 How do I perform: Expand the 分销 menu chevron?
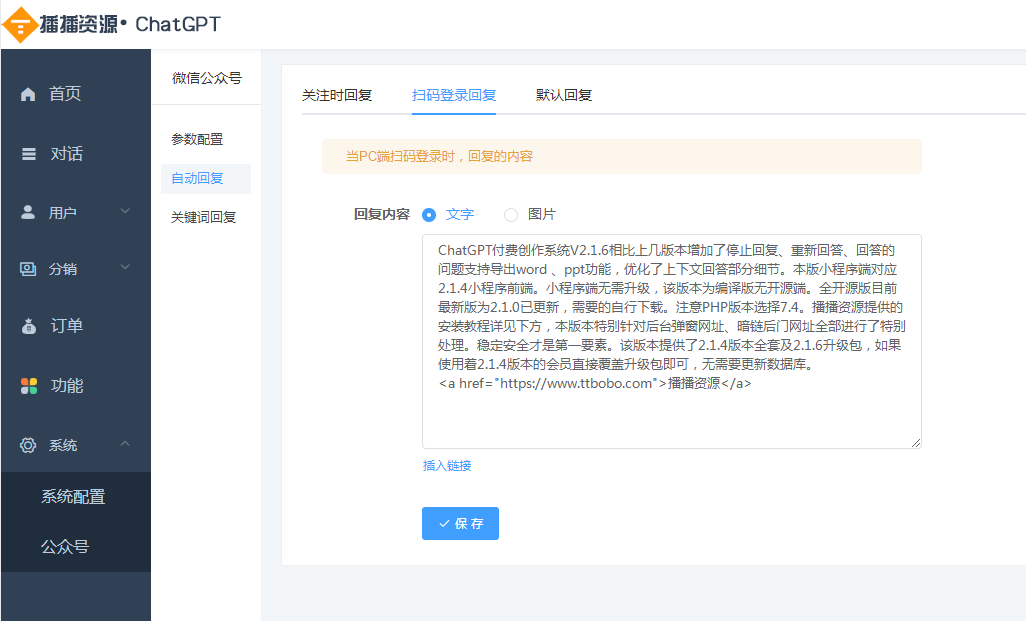[125, 267]
